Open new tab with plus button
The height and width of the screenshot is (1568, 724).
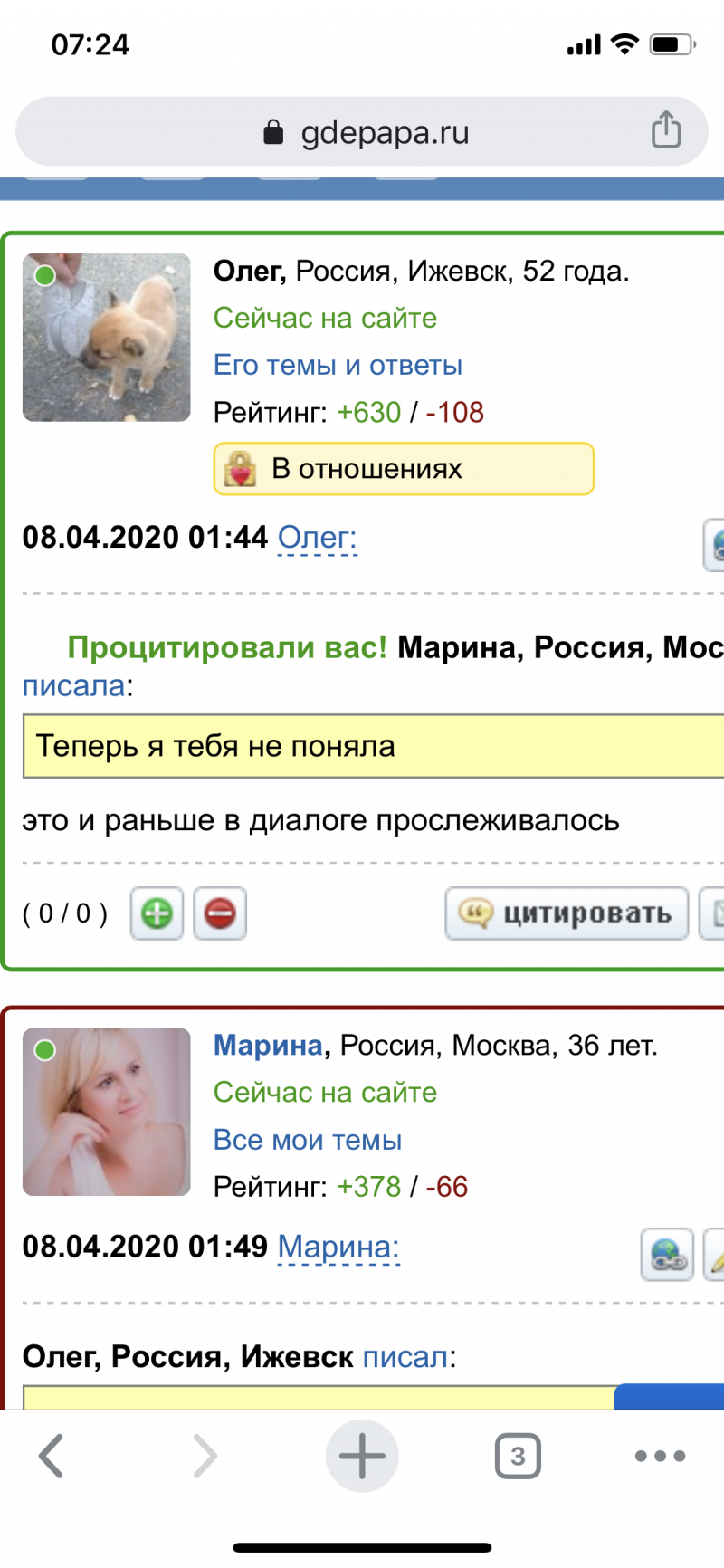pyautogui.click(x=362, y=1456)
